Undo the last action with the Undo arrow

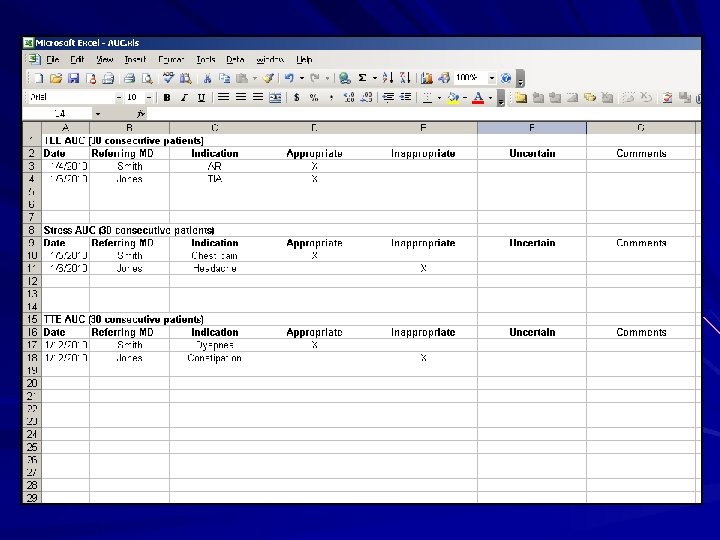coord(289,79)
